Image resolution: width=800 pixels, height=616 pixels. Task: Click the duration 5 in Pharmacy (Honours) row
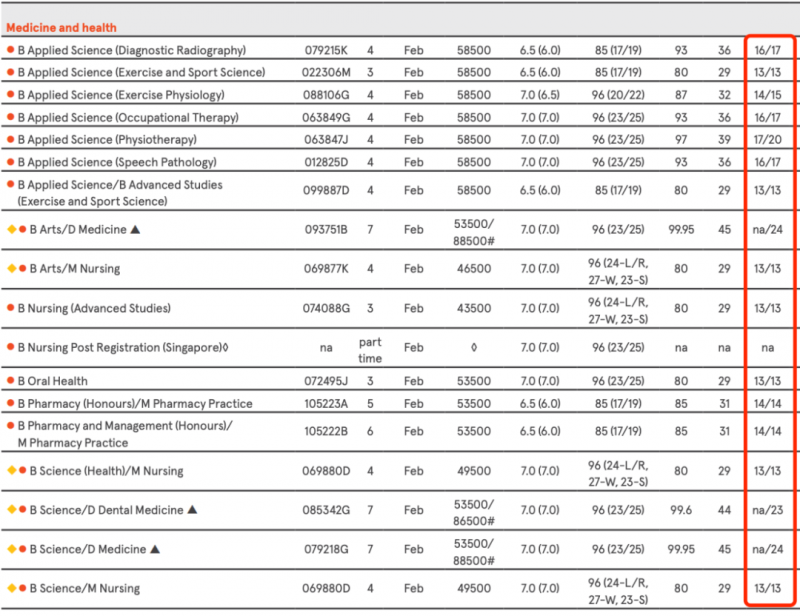(370, 404)
